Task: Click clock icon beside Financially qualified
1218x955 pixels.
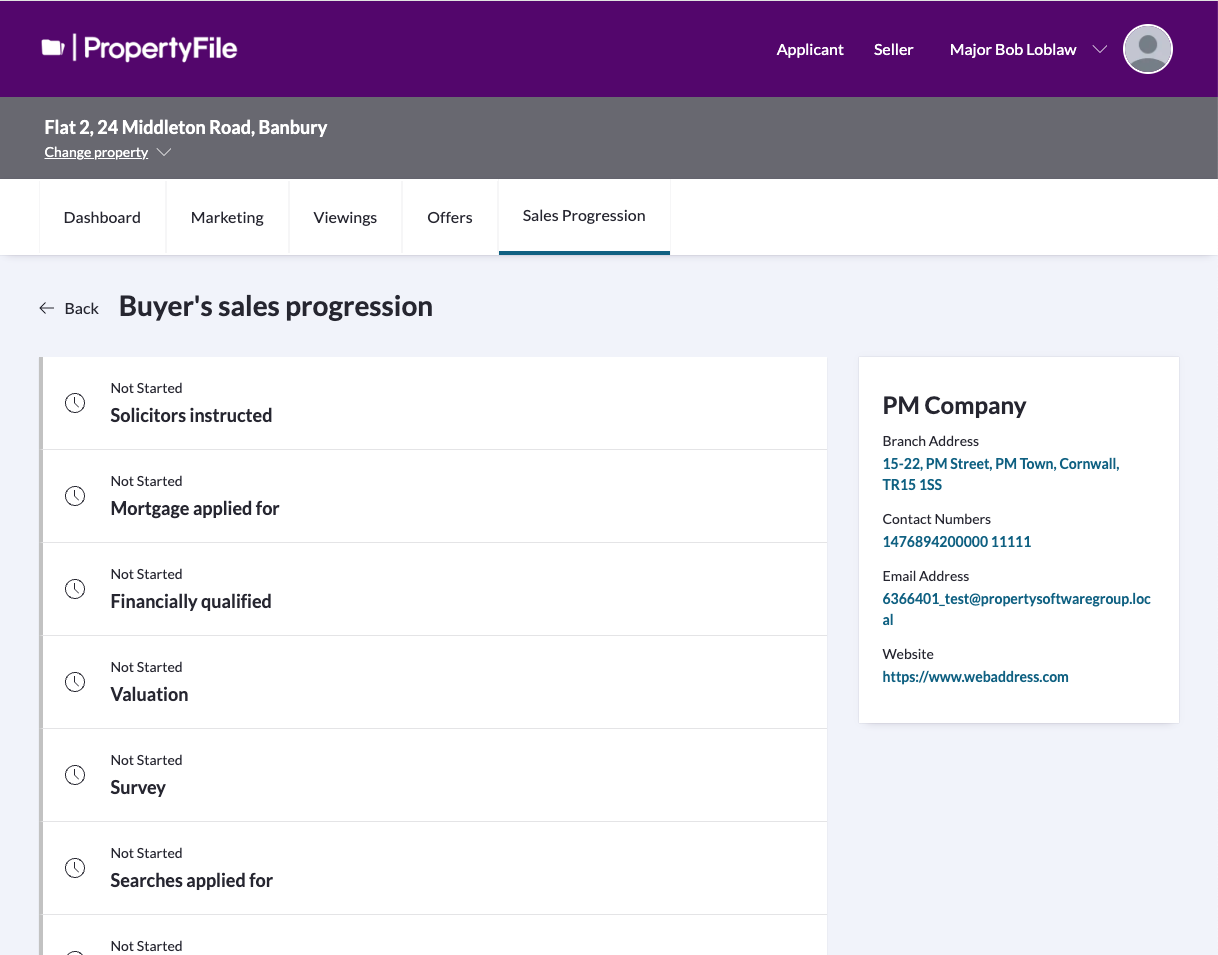Action: point(75,589)
